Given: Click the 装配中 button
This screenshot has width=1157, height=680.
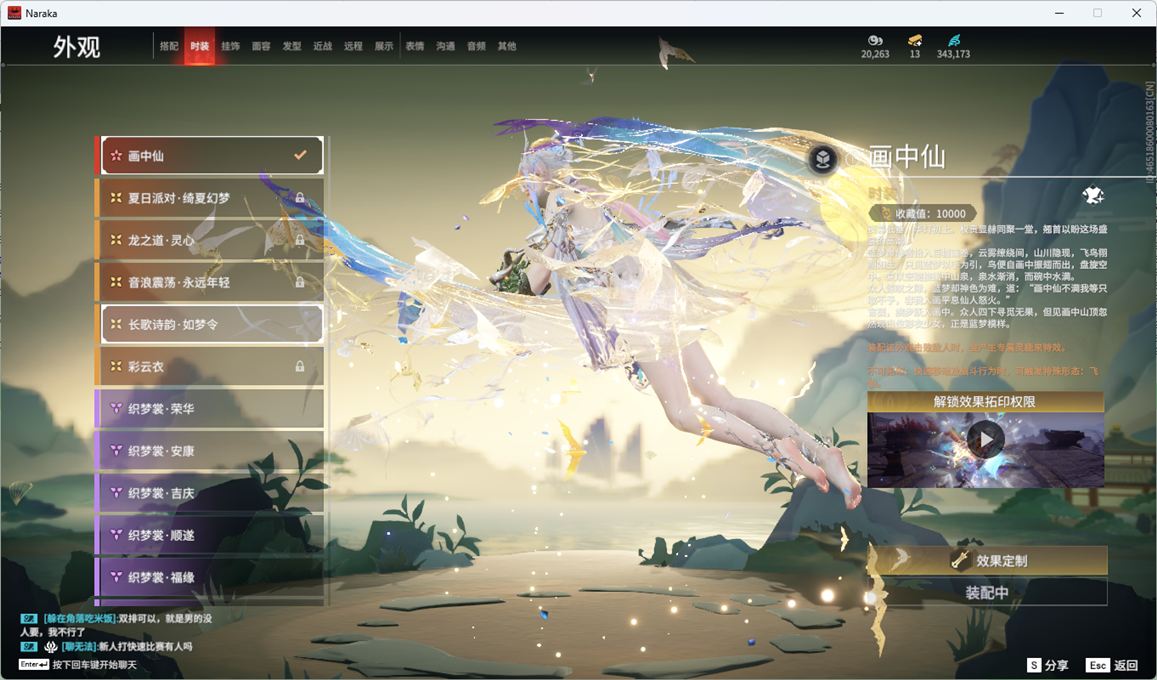Looking at the screenshot, I should [x=989, y=592].
